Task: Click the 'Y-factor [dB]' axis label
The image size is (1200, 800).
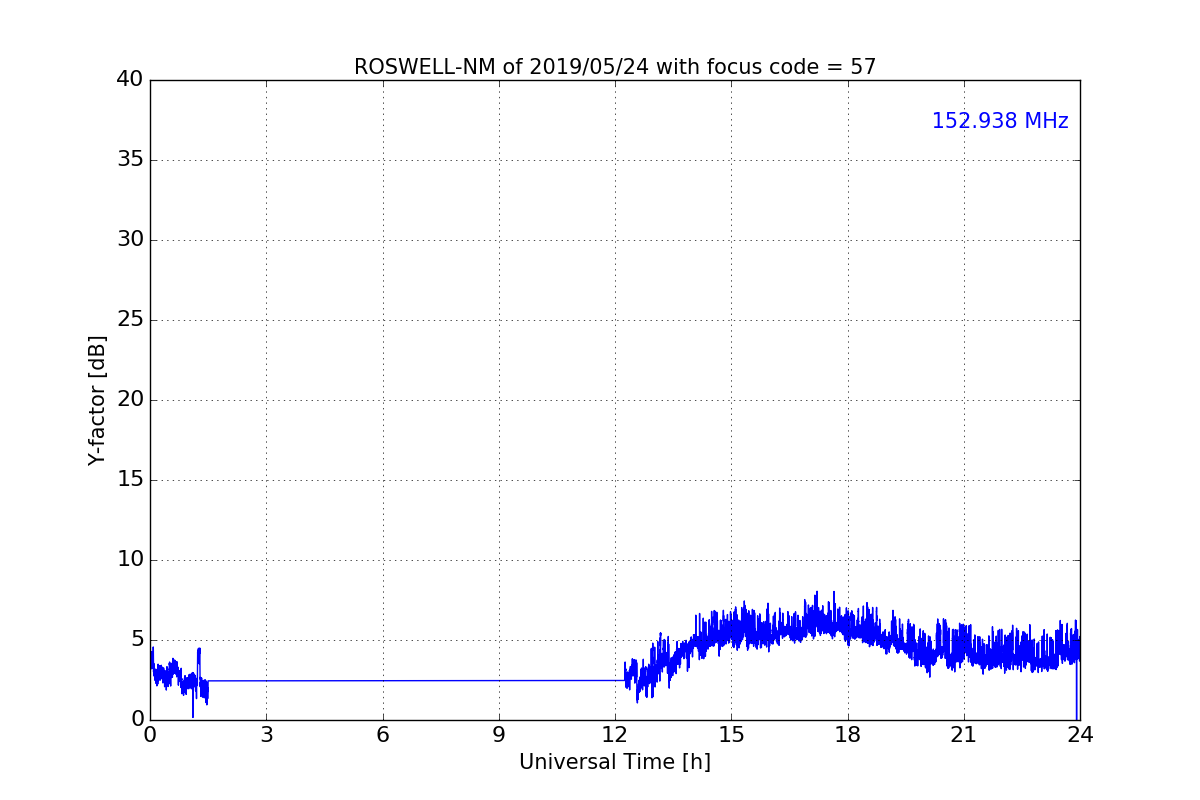Action: 97,400
